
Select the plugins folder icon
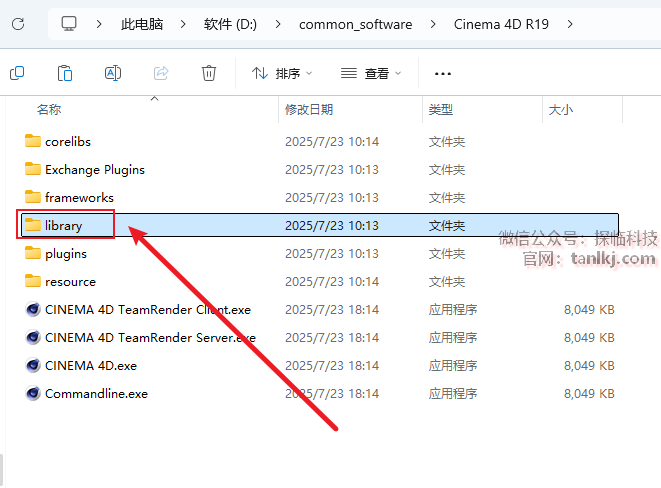point(33,253)
